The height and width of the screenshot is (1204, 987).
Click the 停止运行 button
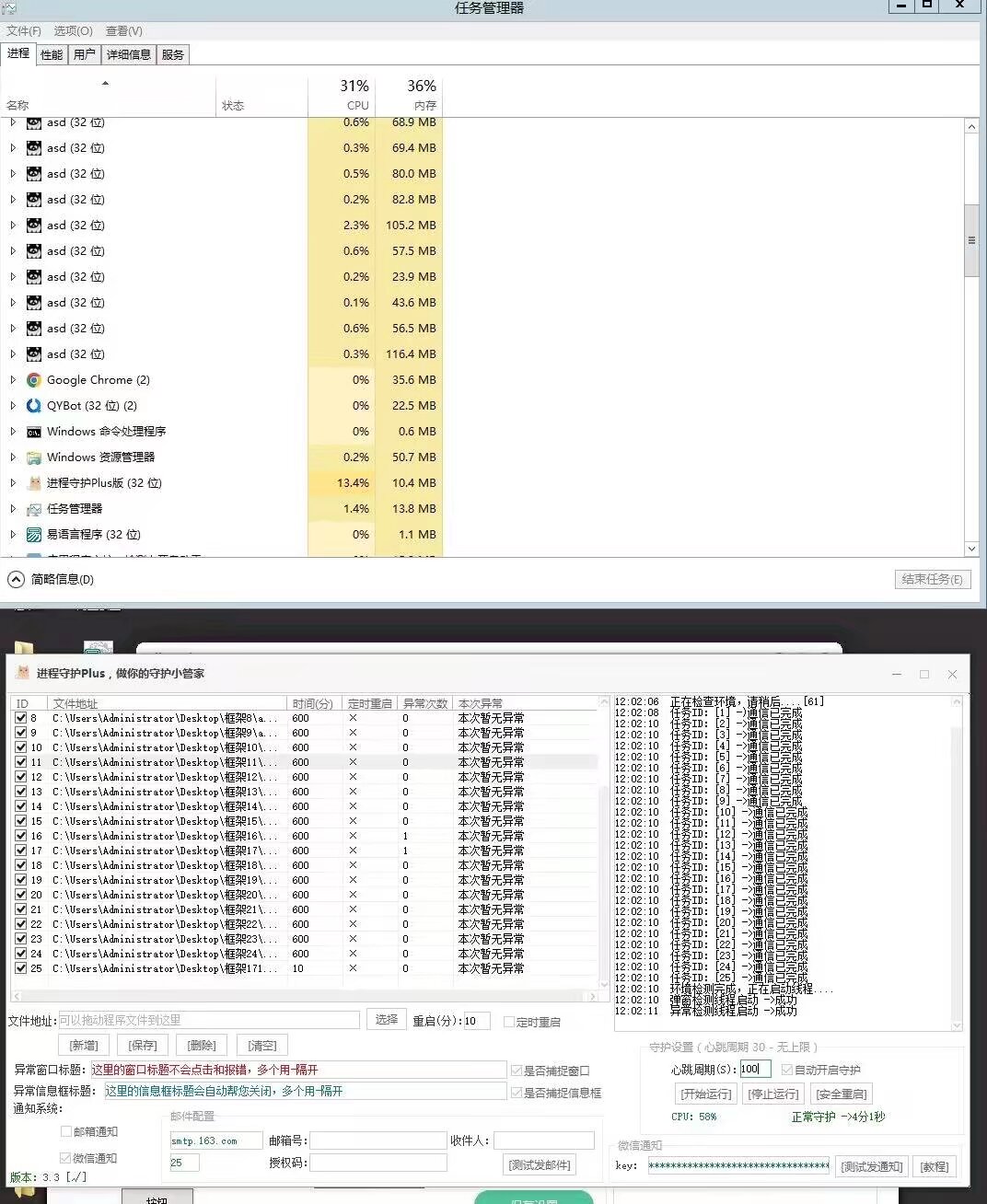[x=772, y=1094]
